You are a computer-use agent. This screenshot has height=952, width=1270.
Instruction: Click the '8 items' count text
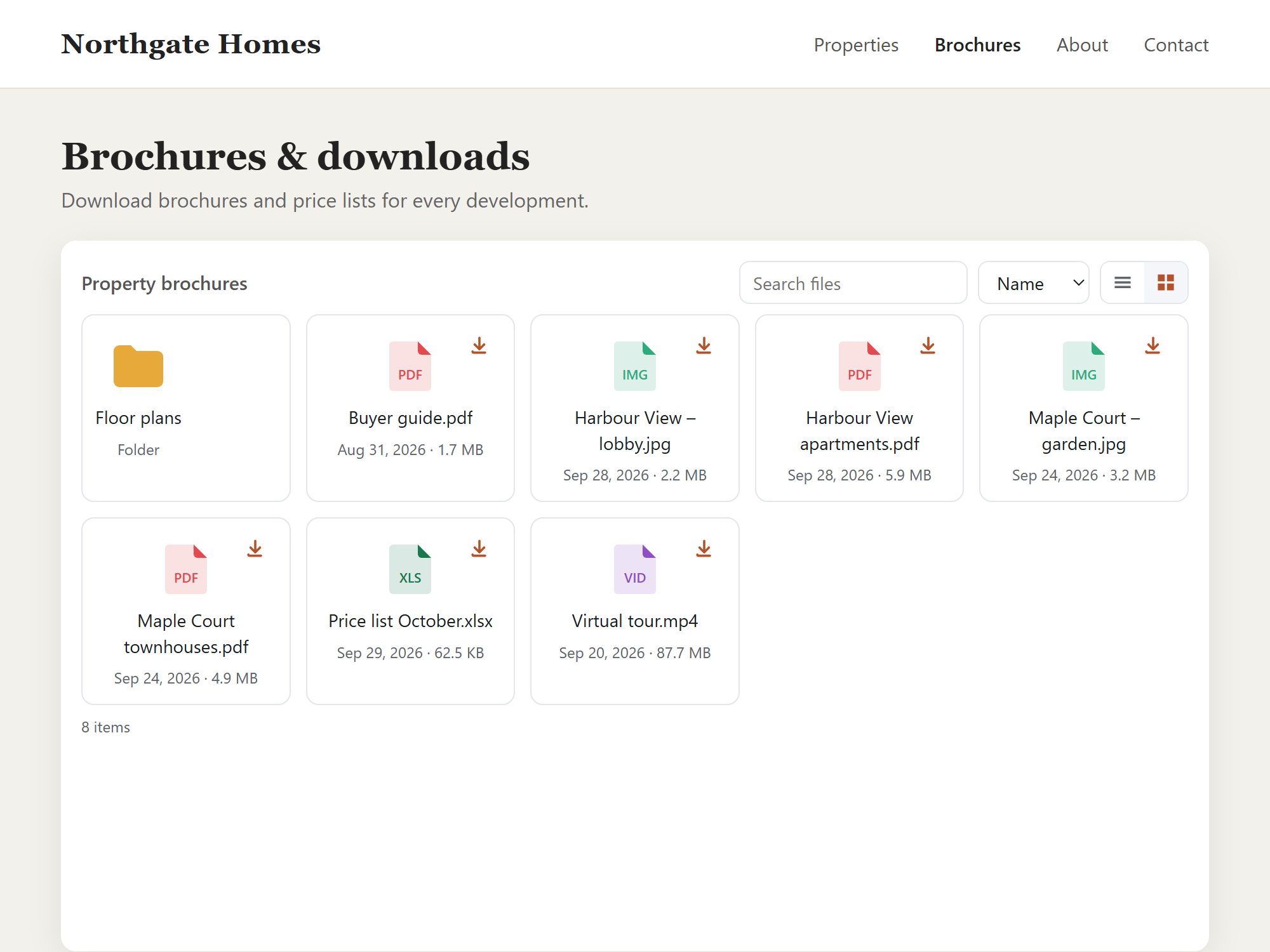[106, 727]
